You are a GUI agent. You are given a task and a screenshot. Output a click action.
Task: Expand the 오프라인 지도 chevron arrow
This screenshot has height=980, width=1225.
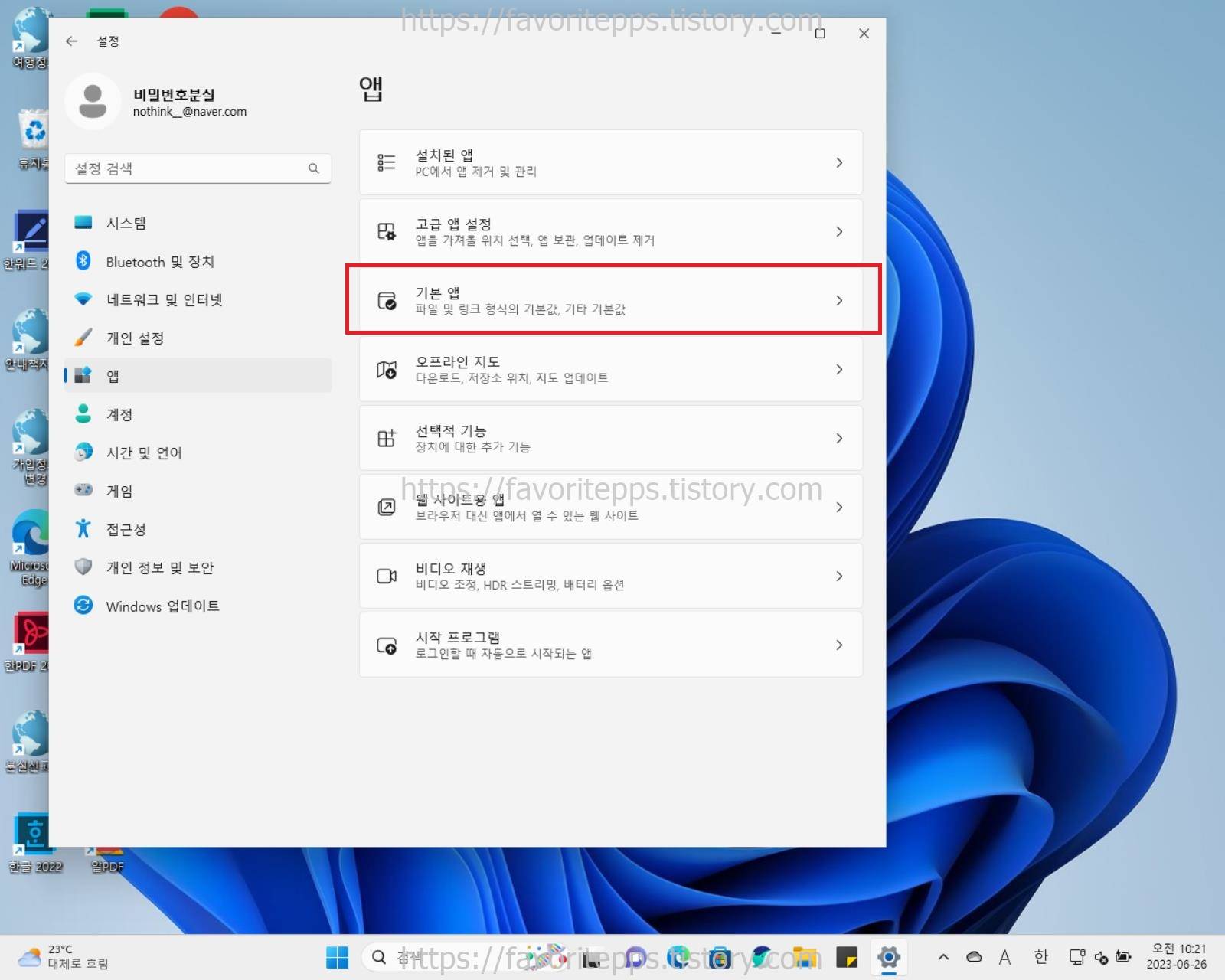click(839, 369)
